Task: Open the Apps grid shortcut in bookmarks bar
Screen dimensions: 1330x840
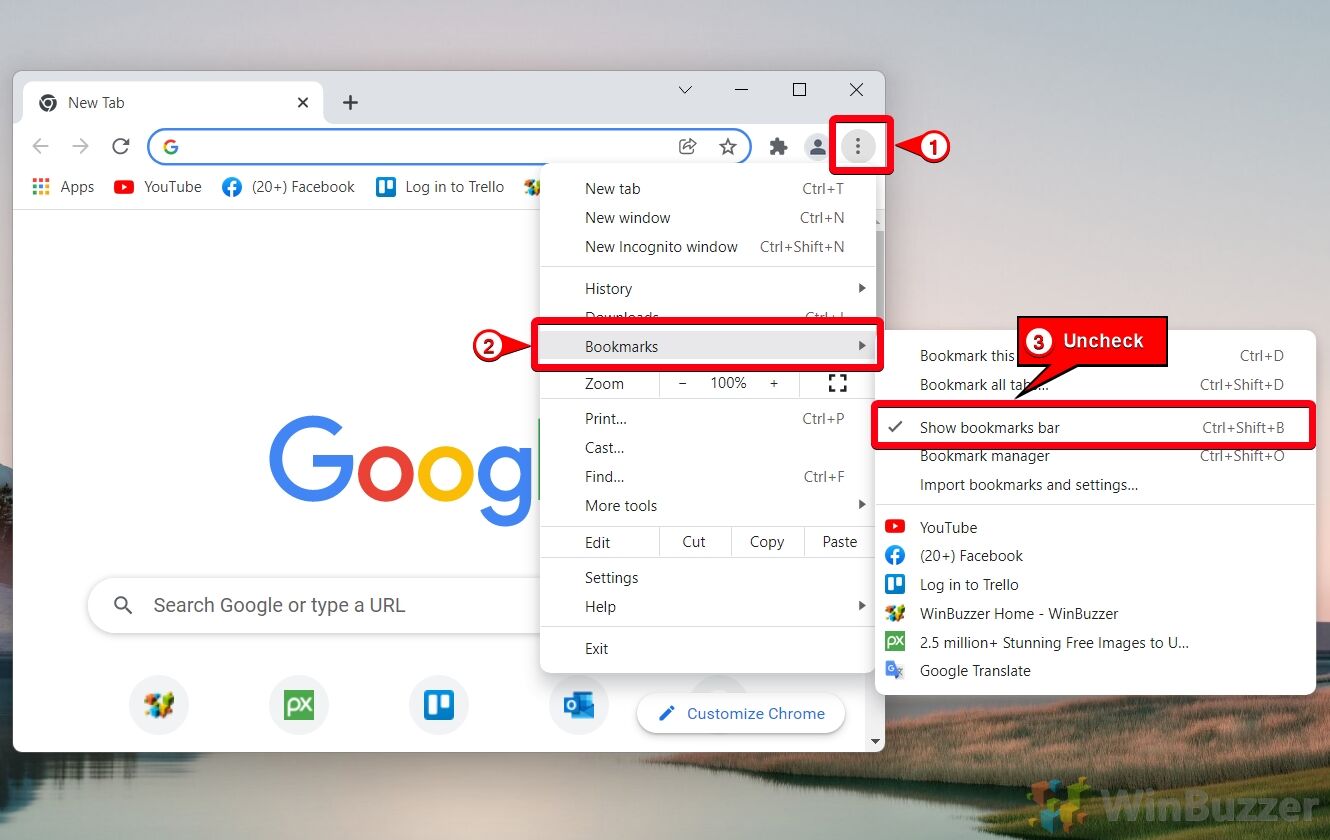Action: click(63, 187)
